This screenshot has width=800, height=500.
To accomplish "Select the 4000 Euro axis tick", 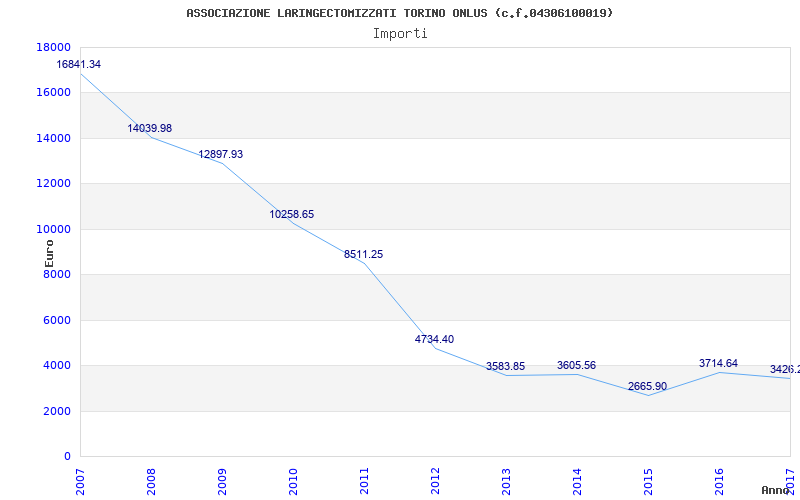I will [x=57, y=365].
